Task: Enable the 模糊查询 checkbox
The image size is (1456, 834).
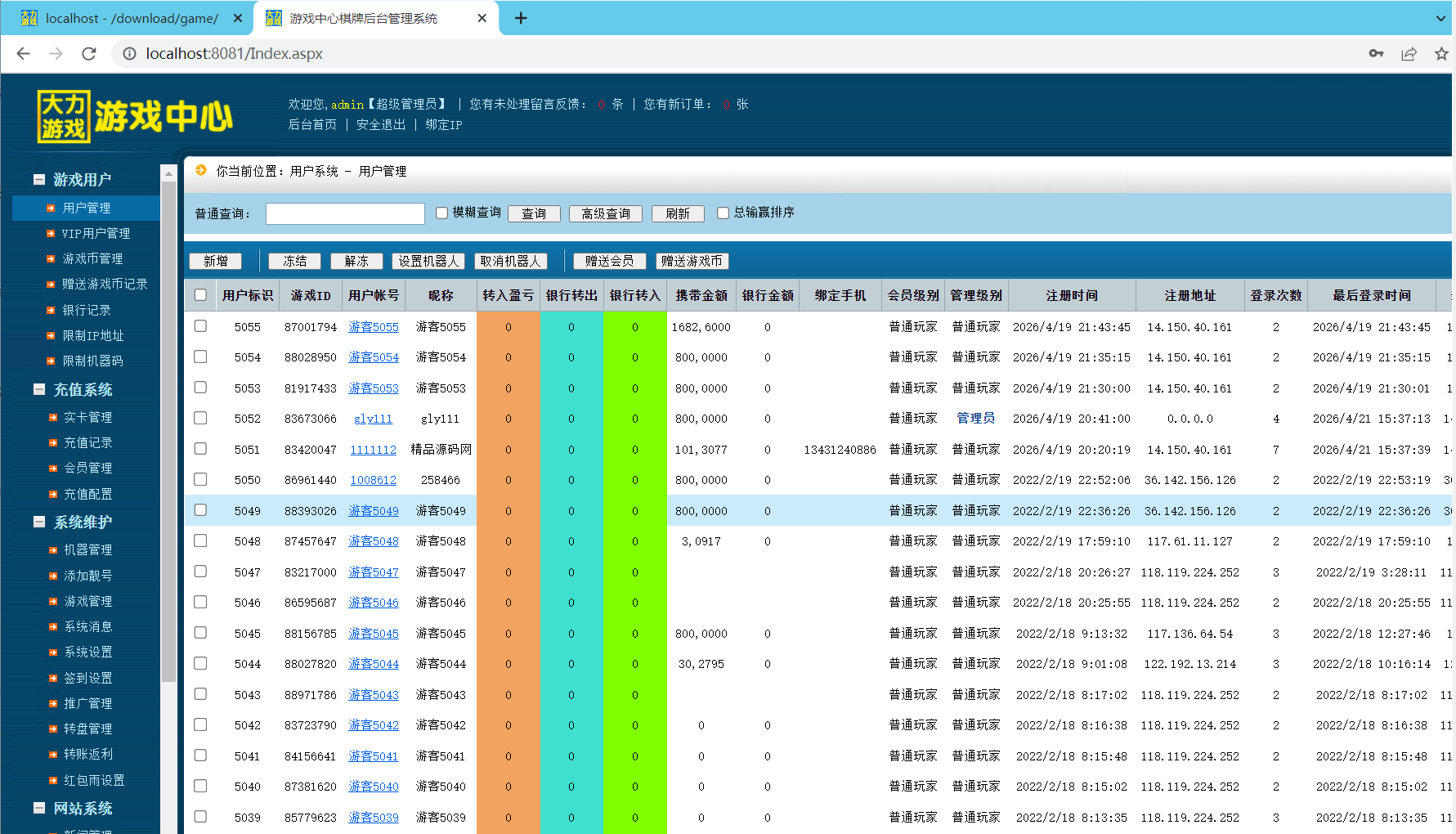Action: pyautogui.click(x=441, y=213)
